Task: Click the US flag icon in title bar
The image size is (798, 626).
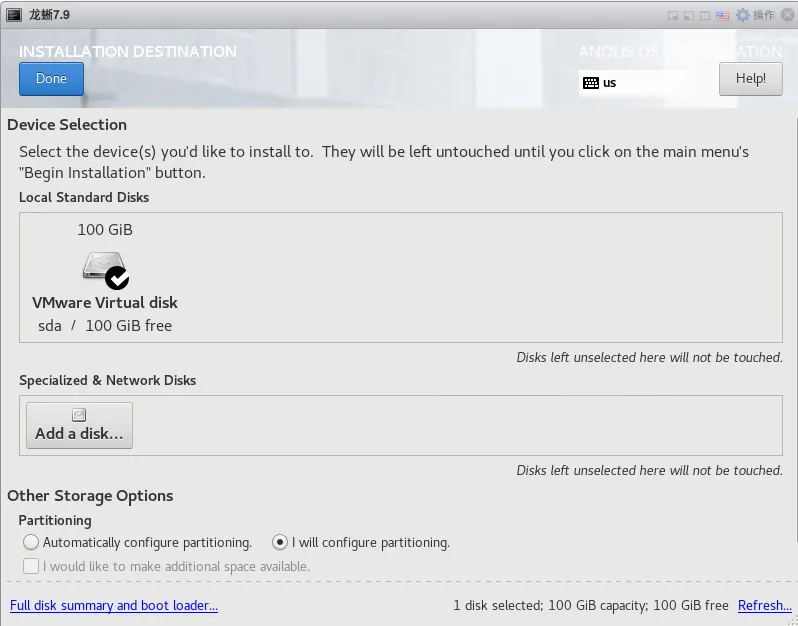Action: (x=722, y=15)
